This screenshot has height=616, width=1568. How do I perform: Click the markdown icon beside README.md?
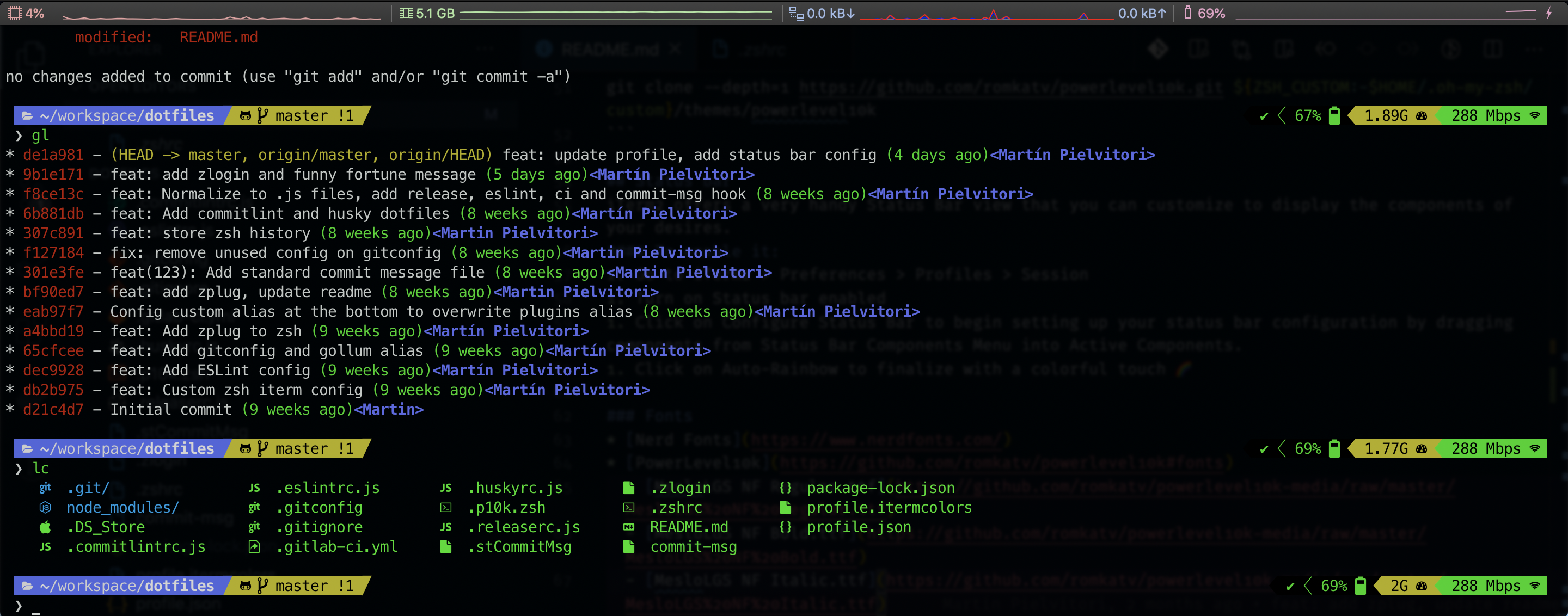(629, 527)
